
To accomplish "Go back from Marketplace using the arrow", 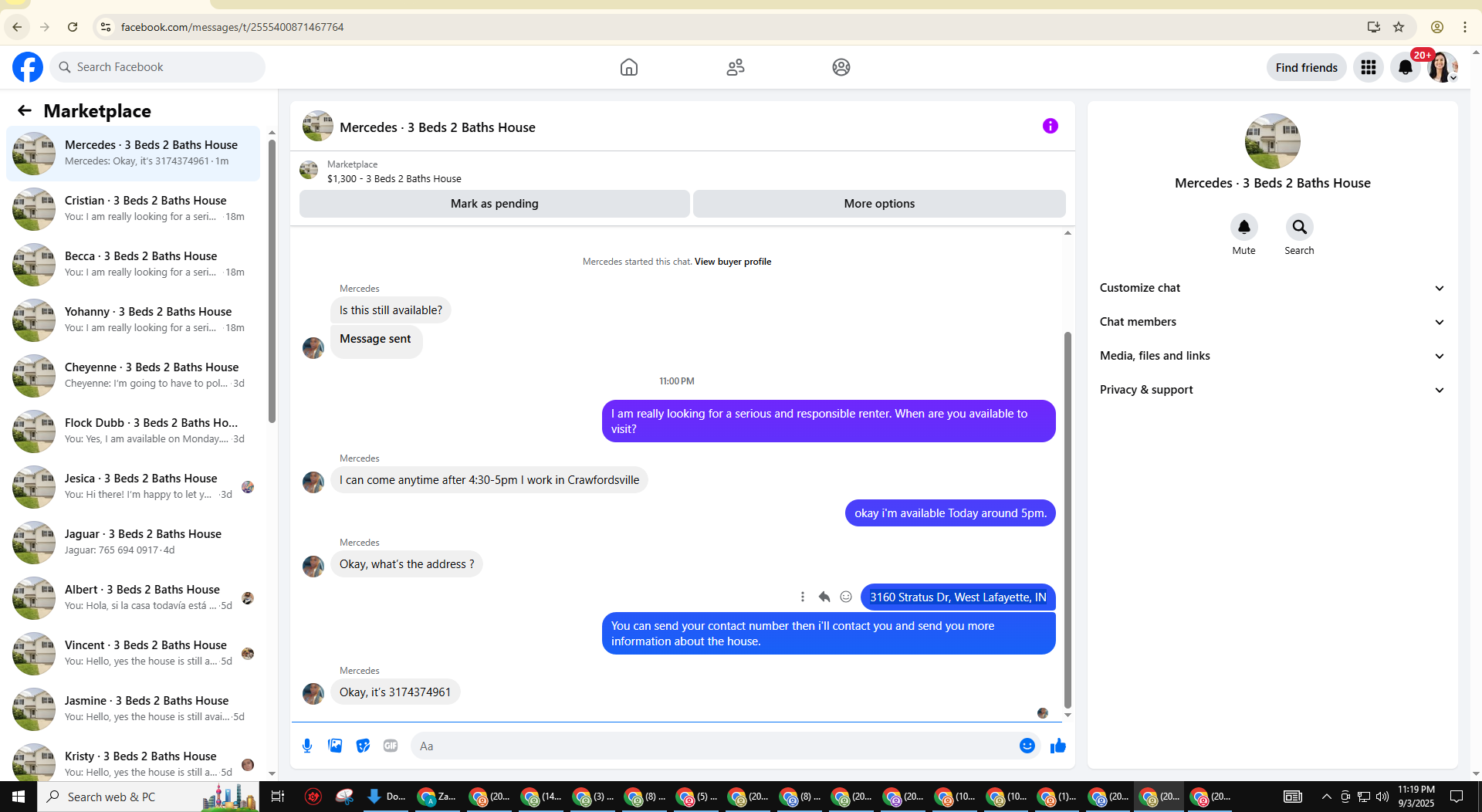I will (25, 110).
